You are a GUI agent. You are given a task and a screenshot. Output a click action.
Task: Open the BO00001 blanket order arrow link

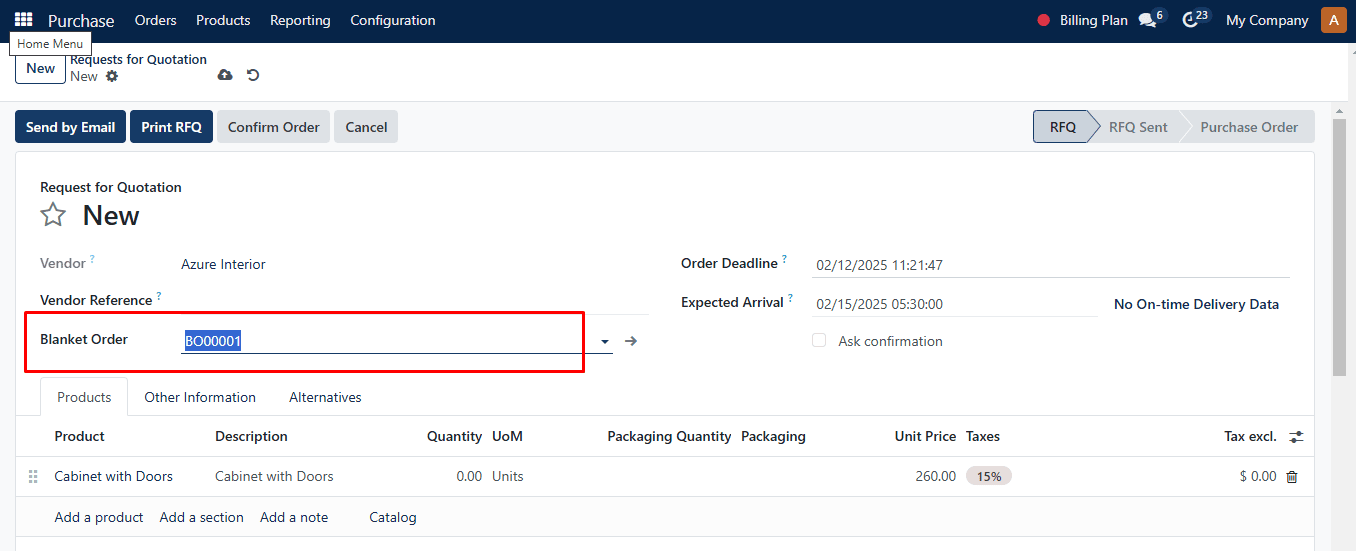(x=631, y=341)
